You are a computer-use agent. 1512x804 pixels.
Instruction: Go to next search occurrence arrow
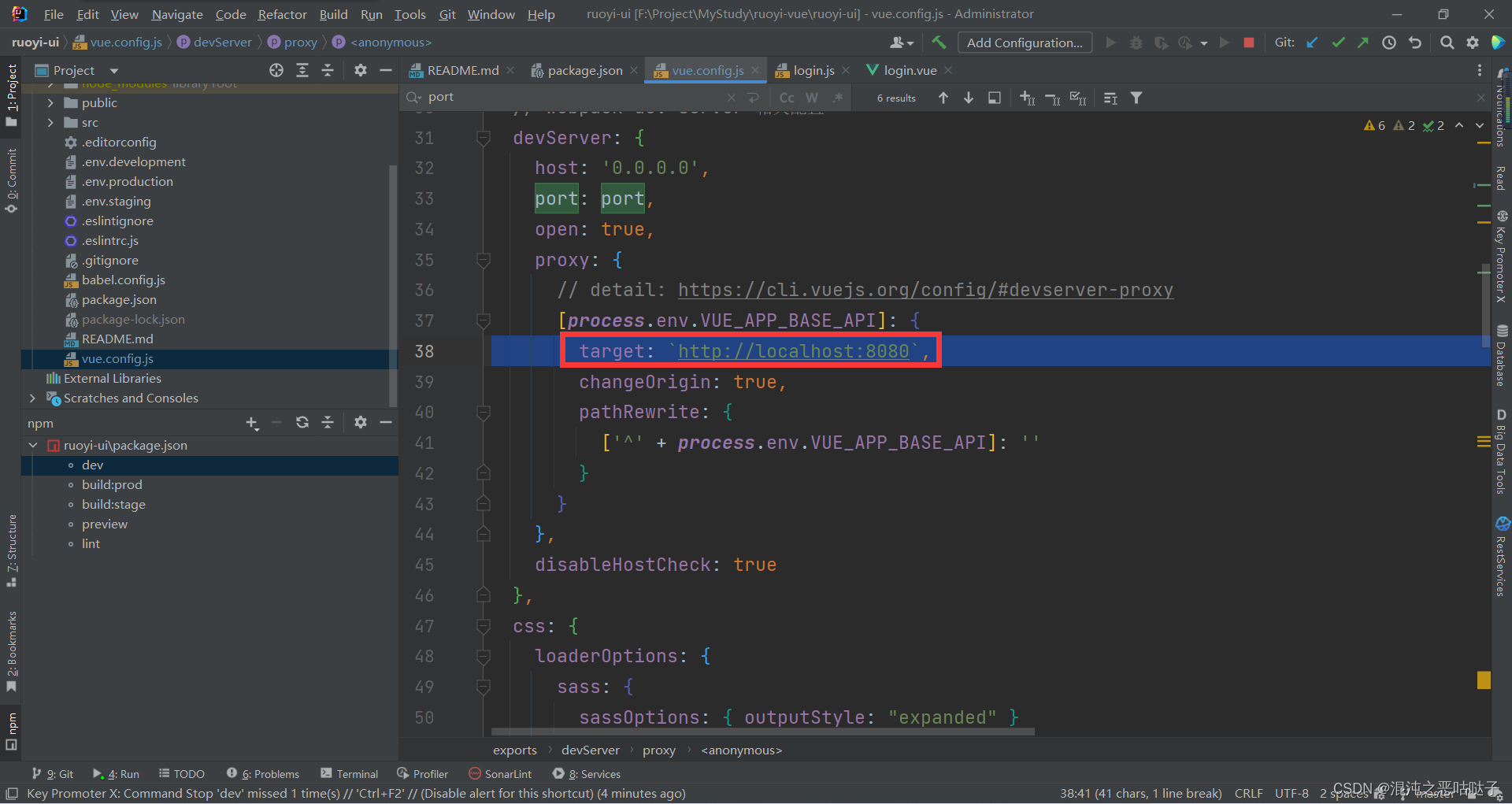[x=969, y=98]
